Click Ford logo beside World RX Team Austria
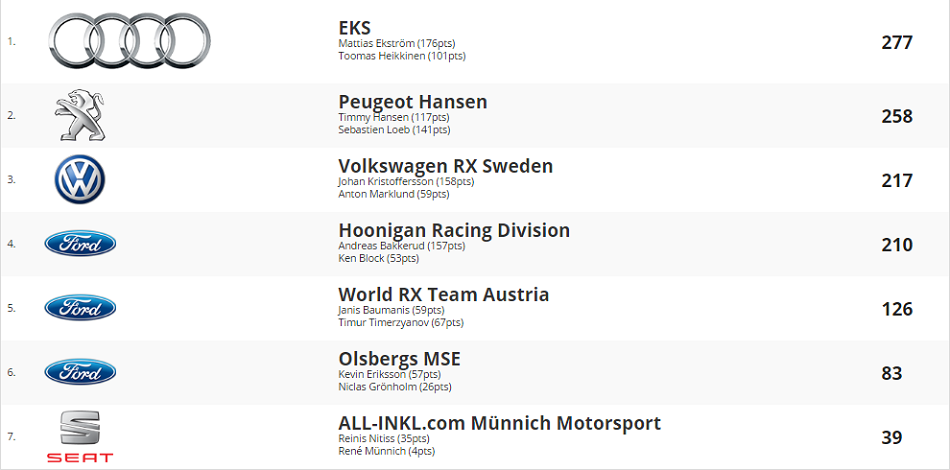950x470 pixels. pos(80,308)
